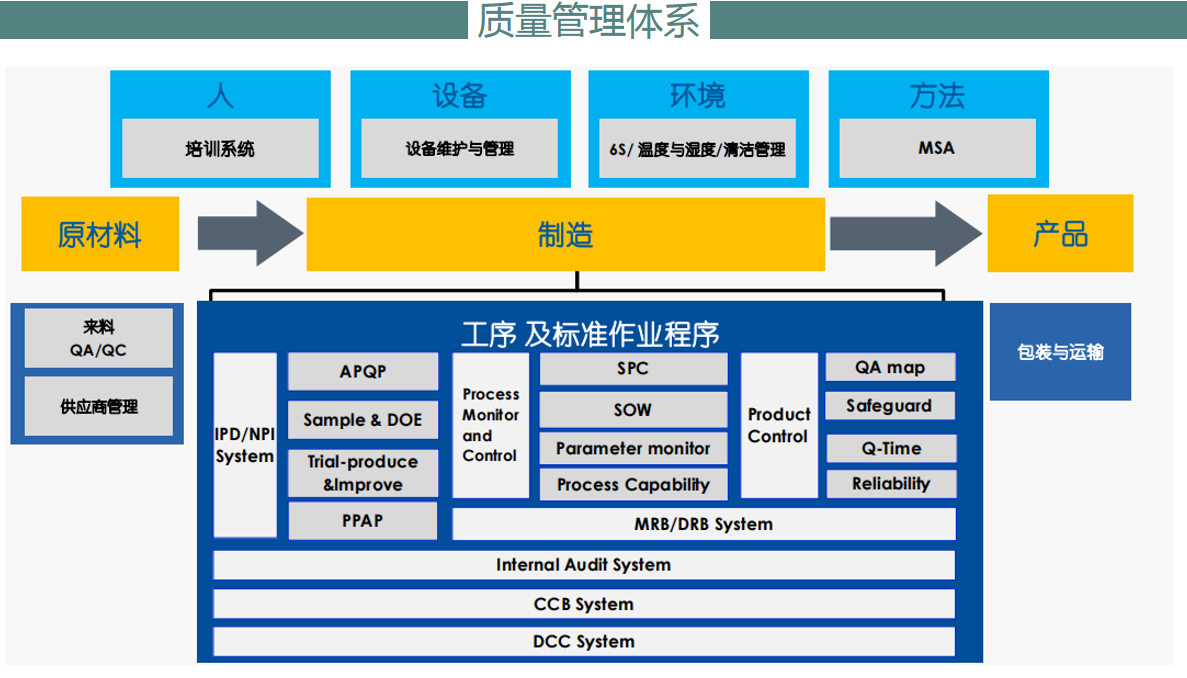
Task: Click the 工序及标准作业程序 heading
Action: (x=590, y=334)
